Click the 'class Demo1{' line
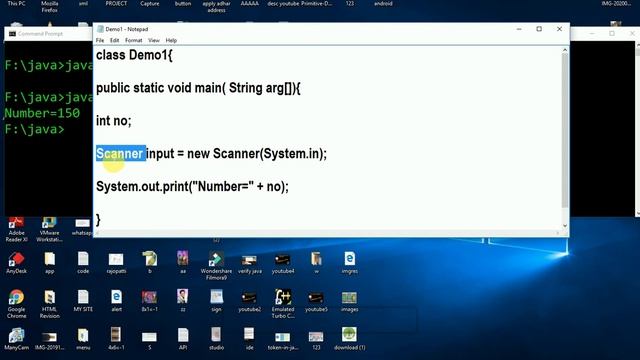The height and width of the screenshot is (360, 640). 134,55
